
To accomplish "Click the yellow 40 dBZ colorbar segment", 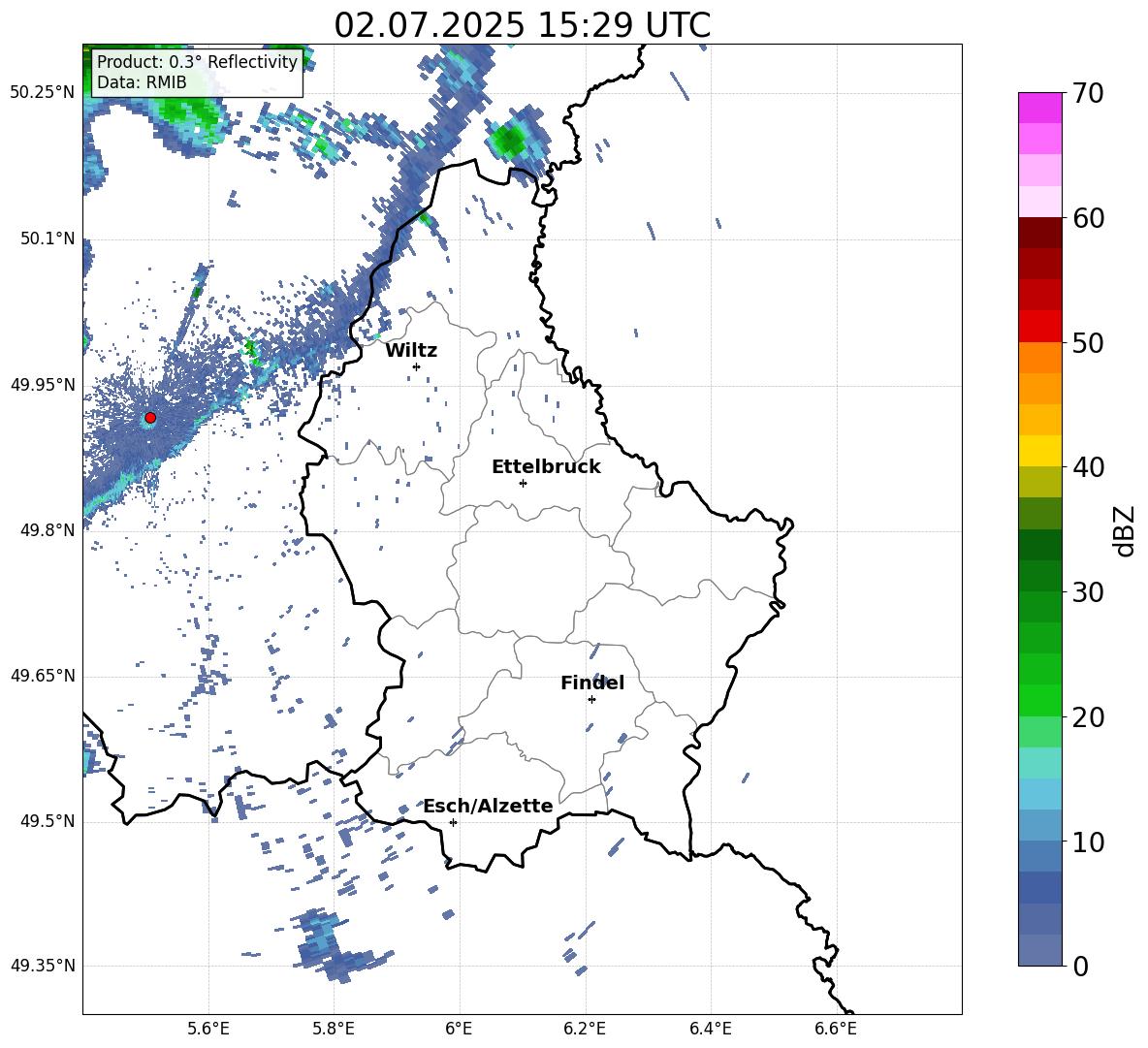I will 1039,451.
